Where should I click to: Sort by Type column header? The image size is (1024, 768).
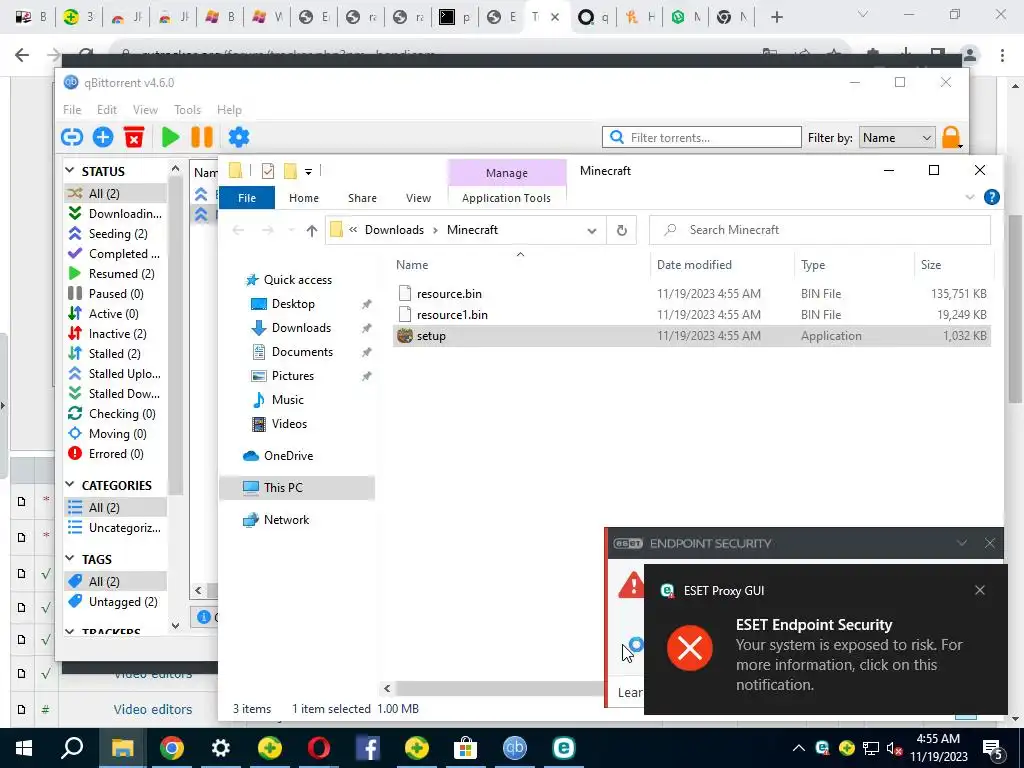[x=813, y=264]
